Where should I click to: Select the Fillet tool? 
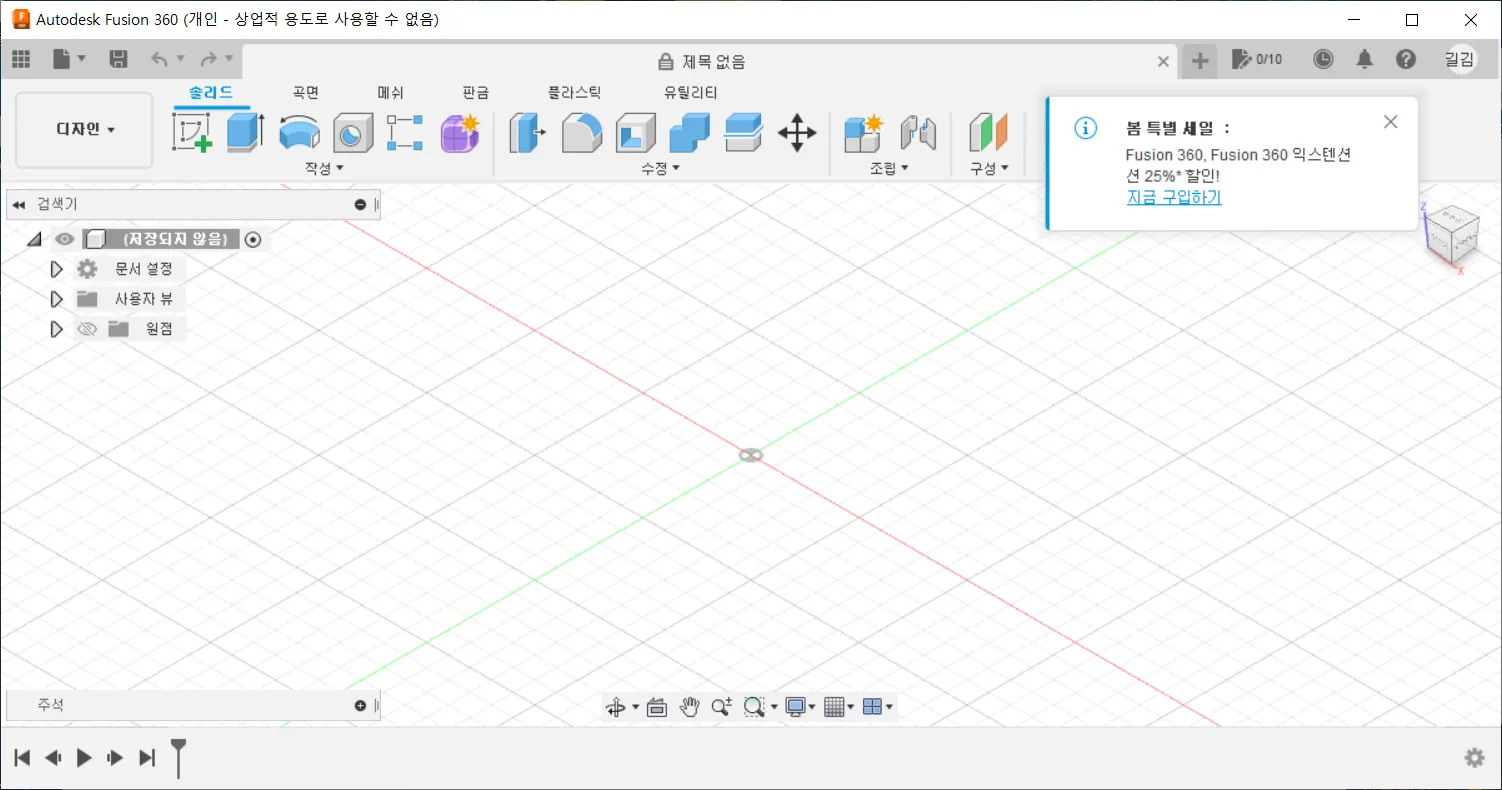[x=581, y=132]
